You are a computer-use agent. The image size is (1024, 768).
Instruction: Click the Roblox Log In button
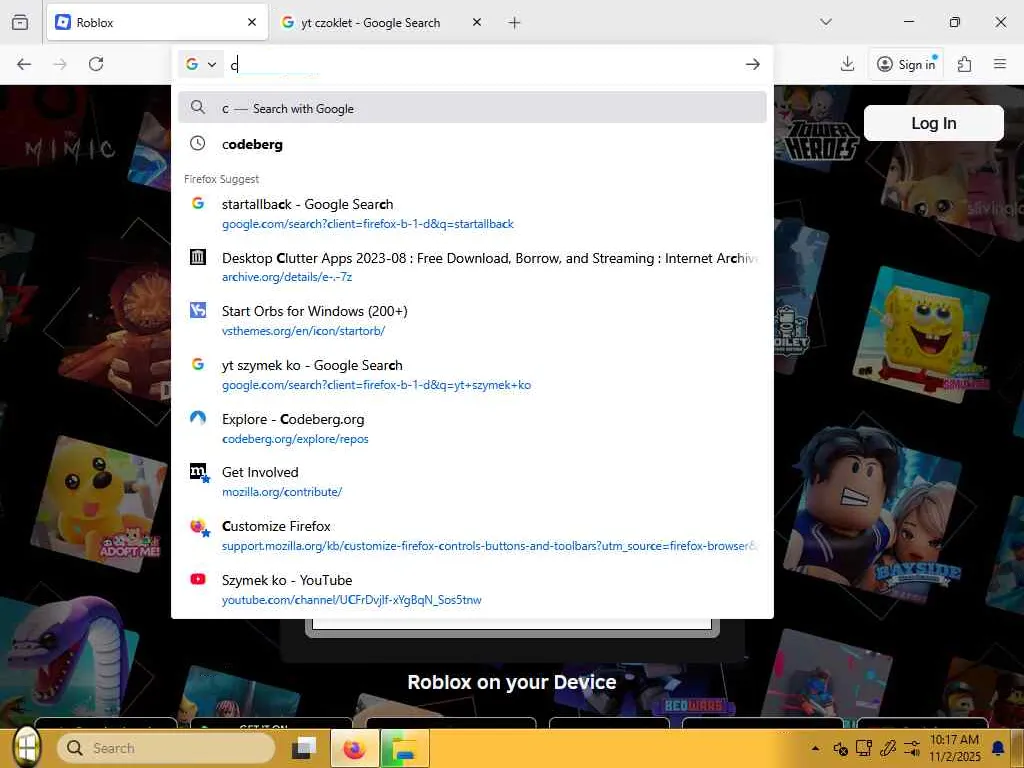point(933,123)
